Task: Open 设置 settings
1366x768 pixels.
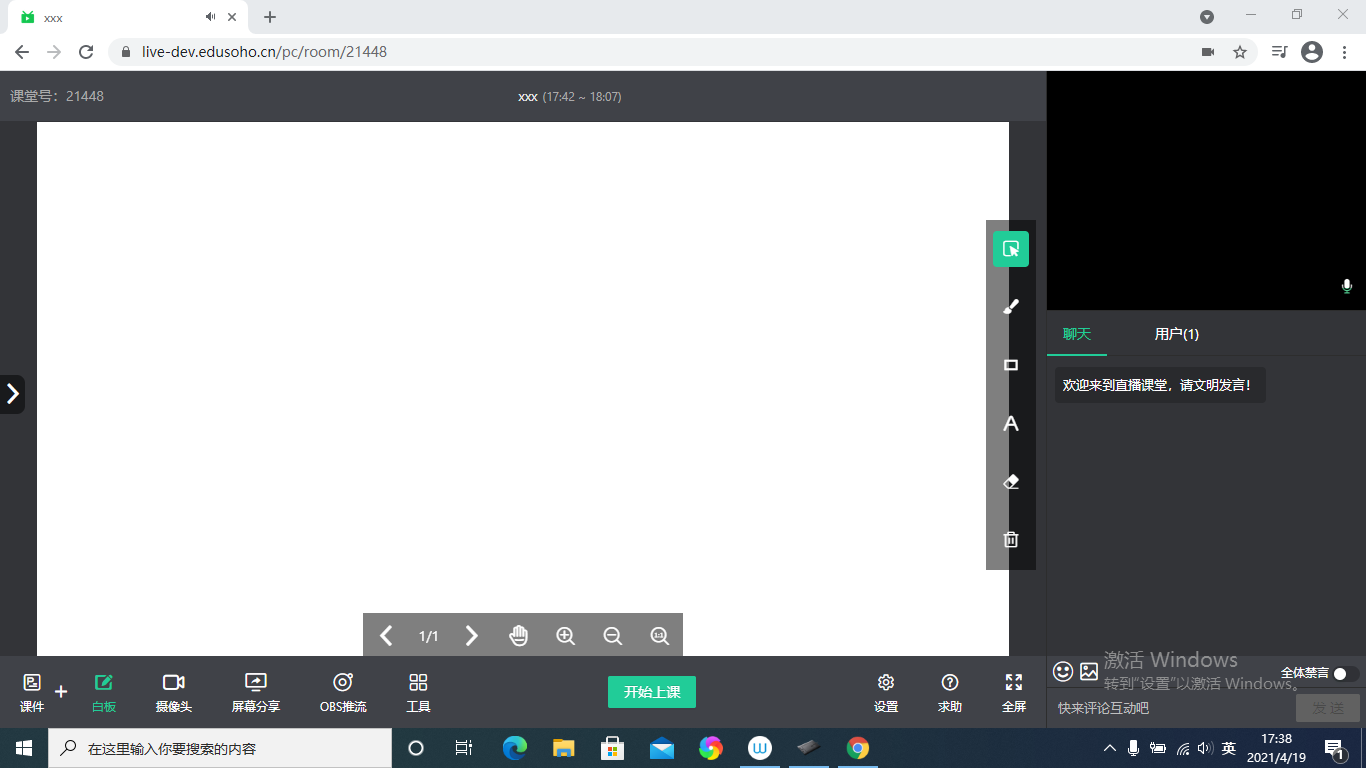Action: 886,693
